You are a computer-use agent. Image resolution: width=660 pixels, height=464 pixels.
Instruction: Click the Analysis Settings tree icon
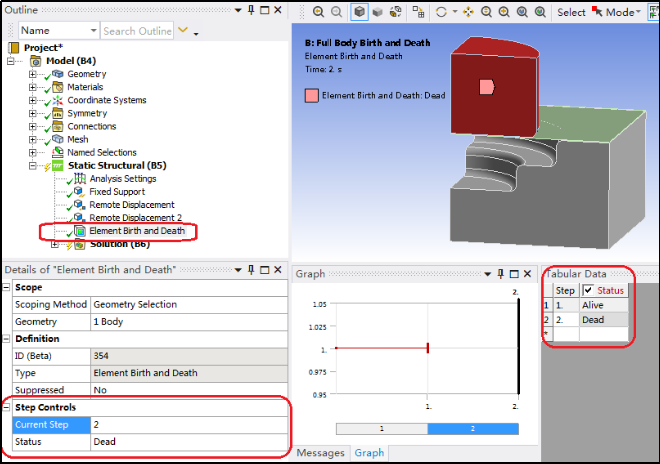81,179
